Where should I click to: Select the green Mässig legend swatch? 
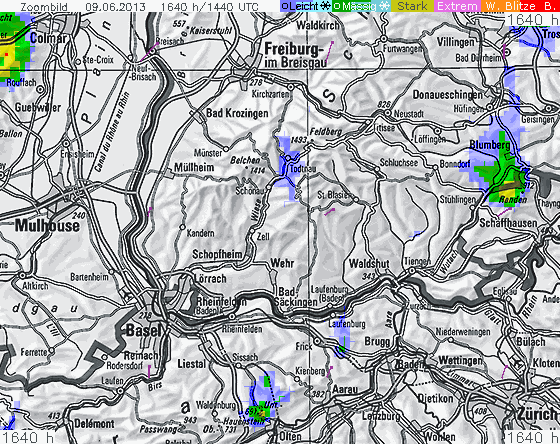(x=361, y=6)
